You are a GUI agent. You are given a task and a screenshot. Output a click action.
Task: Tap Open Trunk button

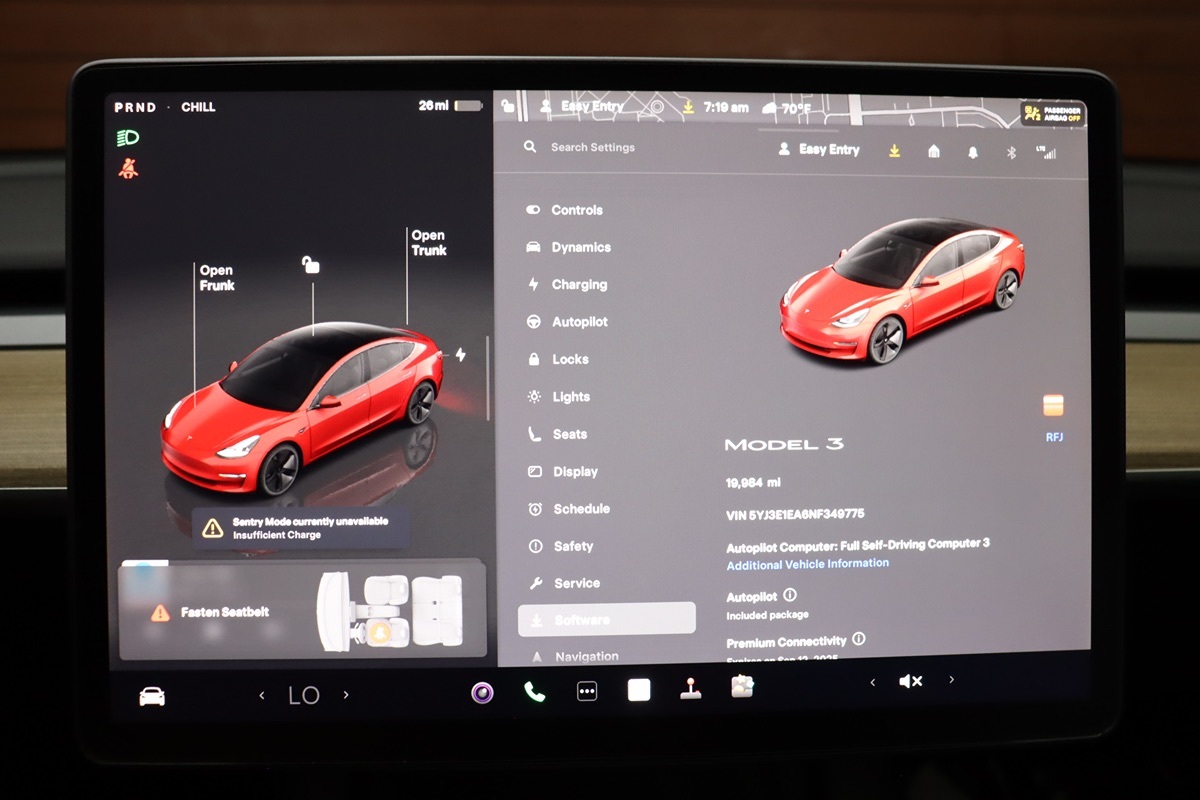click(x=428, y=243)
